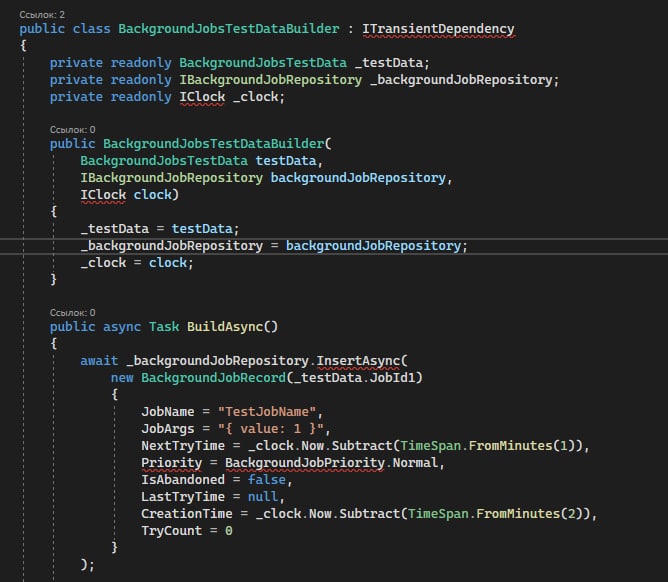
Task: Click _backgroundJobRepository in its readonly field declaration
Action: [461, 80]
